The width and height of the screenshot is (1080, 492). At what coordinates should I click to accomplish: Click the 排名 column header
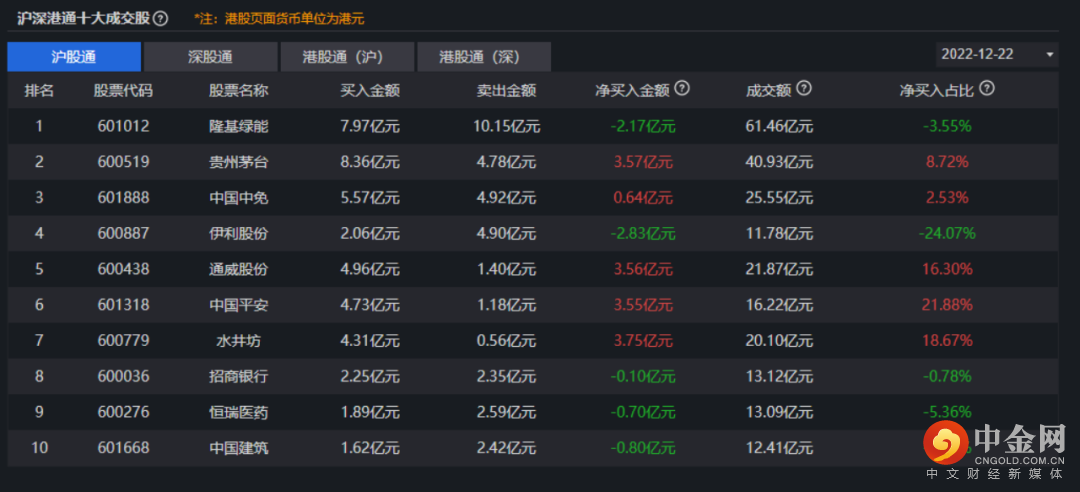39,90
